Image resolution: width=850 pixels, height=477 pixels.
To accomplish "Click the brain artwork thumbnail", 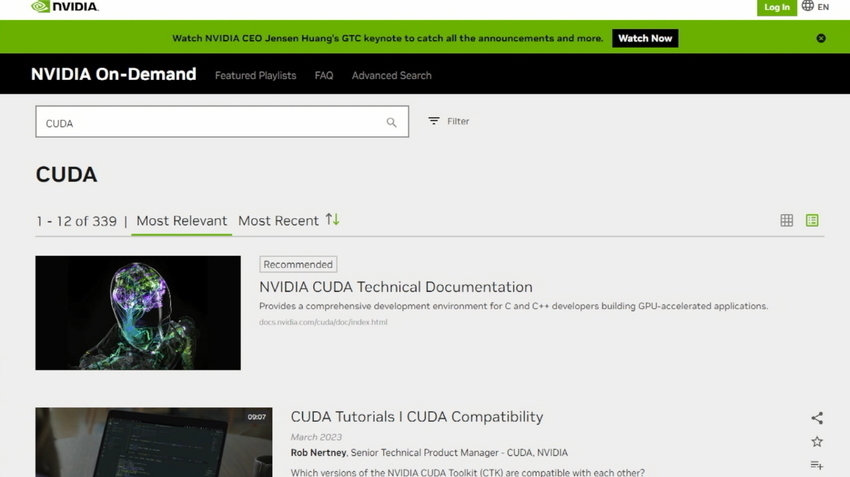I will pos(138,313).
